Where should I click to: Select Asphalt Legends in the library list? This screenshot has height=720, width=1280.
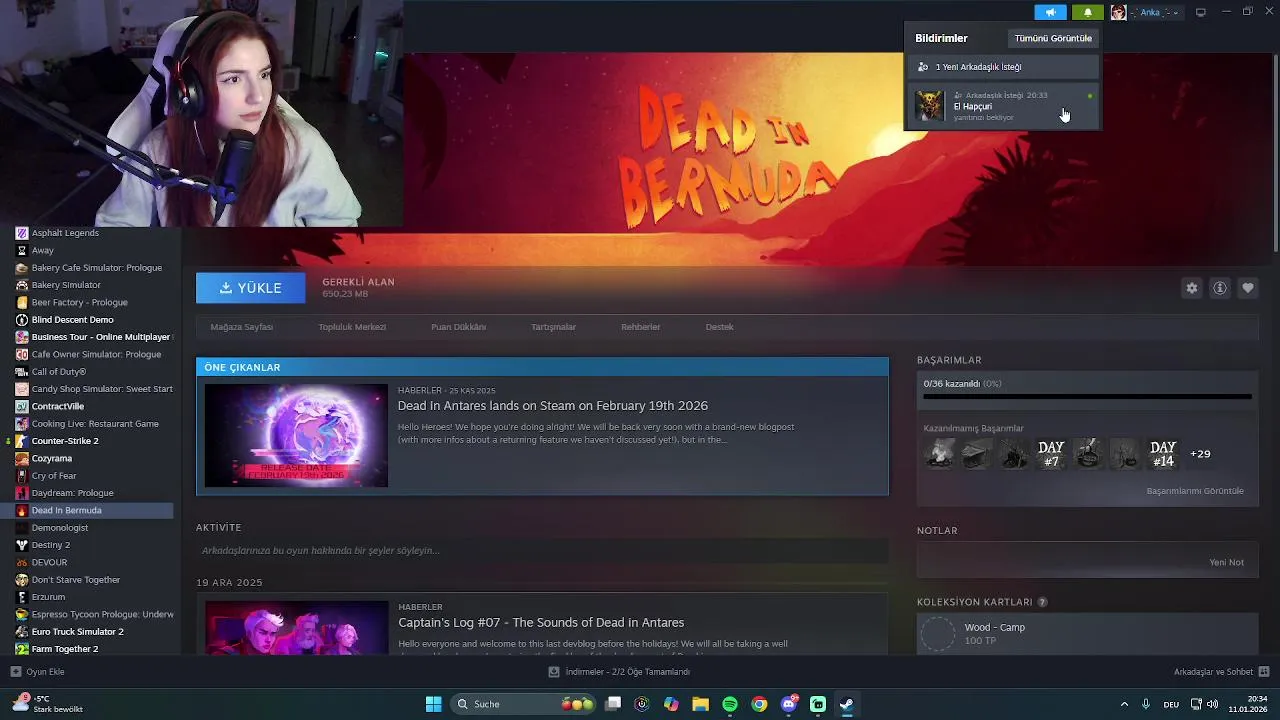[65, 233]
